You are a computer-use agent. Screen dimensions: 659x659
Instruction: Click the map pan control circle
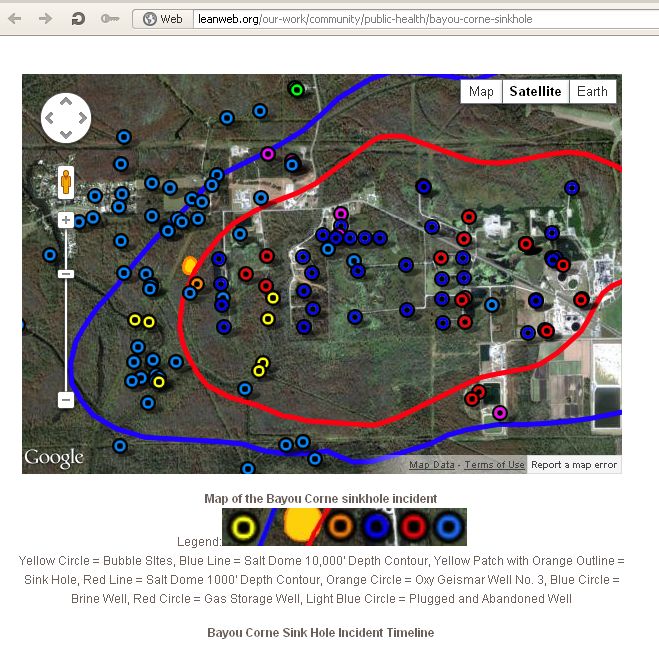(66, 118)
